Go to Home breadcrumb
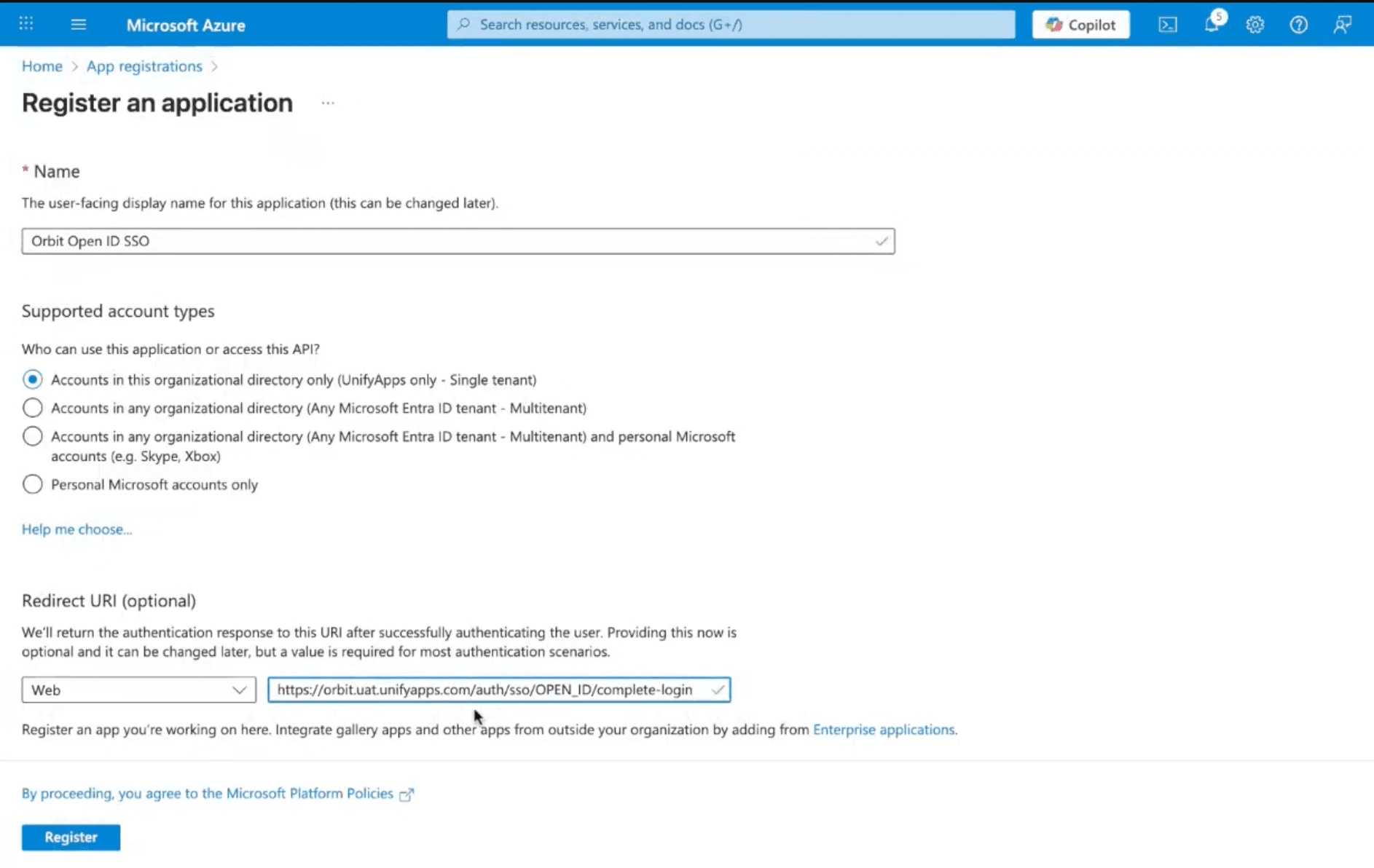The width and height of the screenshot is (1374, 868). (x=42, y=66)
